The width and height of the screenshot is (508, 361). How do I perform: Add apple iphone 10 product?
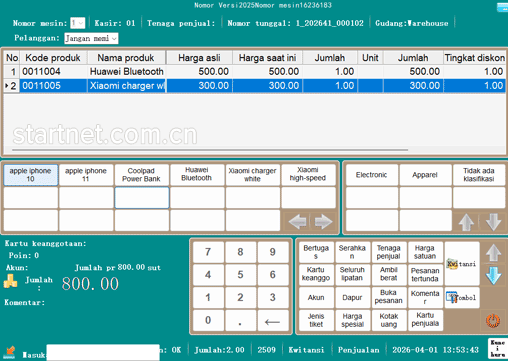(31, 175)
